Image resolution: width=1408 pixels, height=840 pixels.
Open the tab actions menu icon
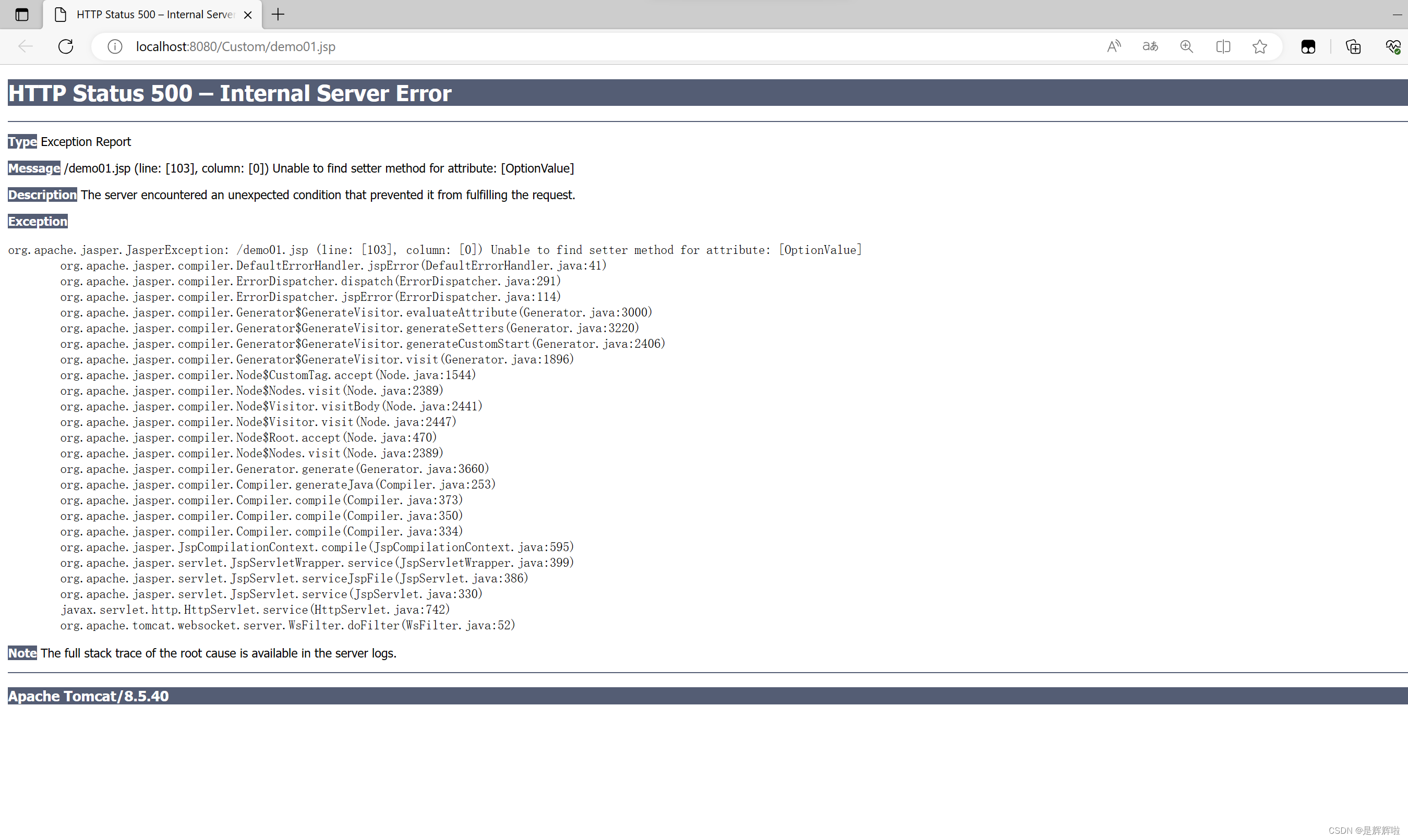[x=21, y=15]
